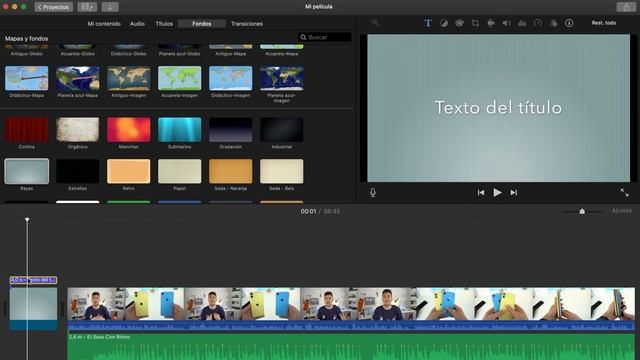Go back to Proyectos

(53, 7)
